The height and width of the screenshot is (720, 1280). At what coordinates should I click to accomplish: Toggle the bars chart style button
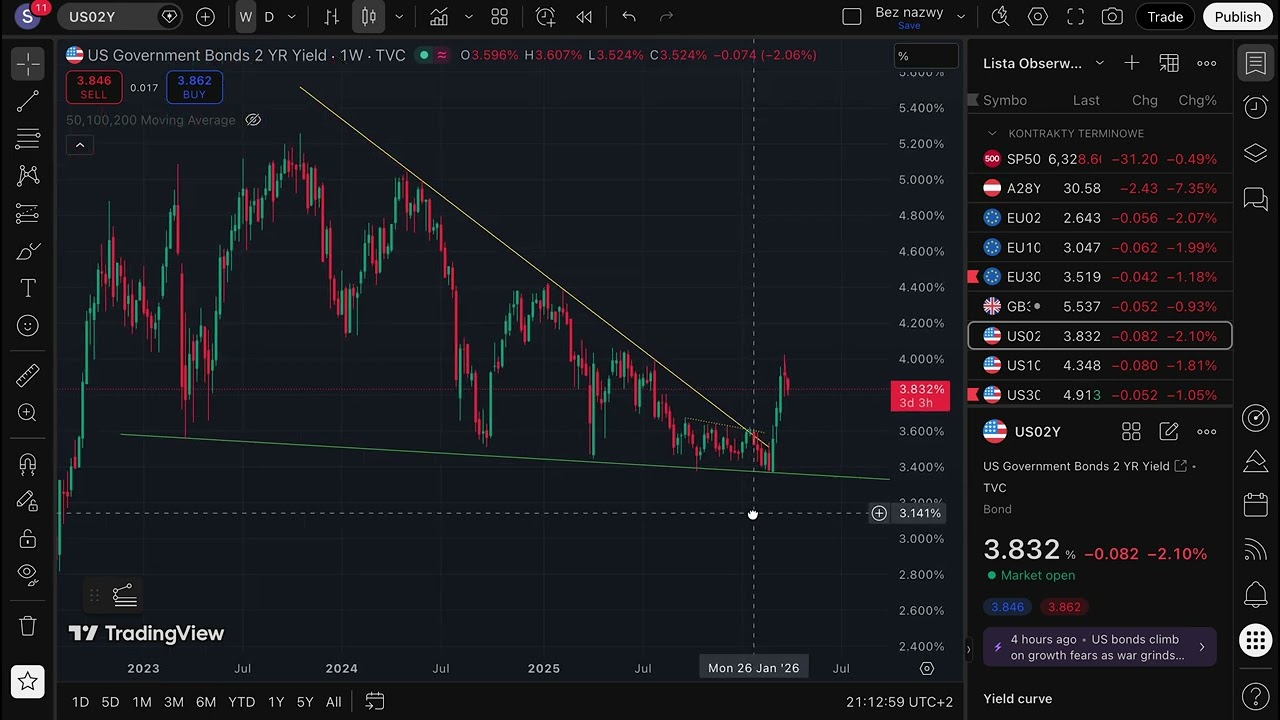click(331, 16)
